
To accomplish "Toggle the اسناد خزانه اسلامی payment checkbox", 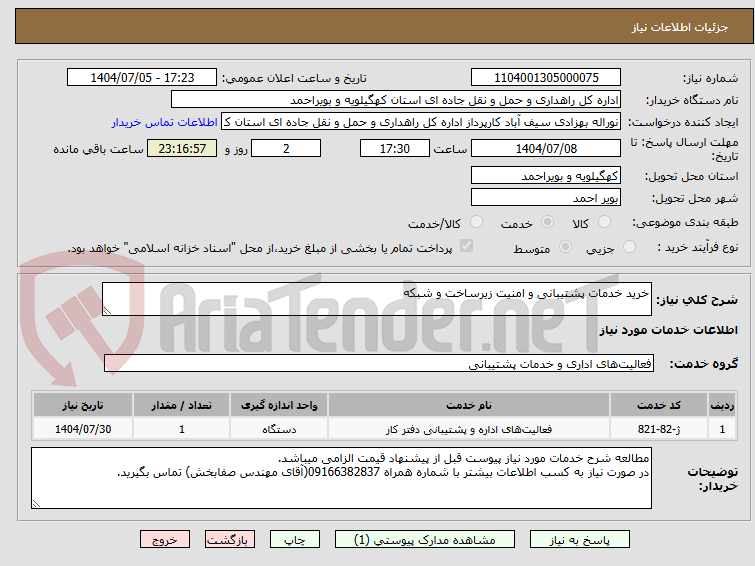I will coord(466,246).
